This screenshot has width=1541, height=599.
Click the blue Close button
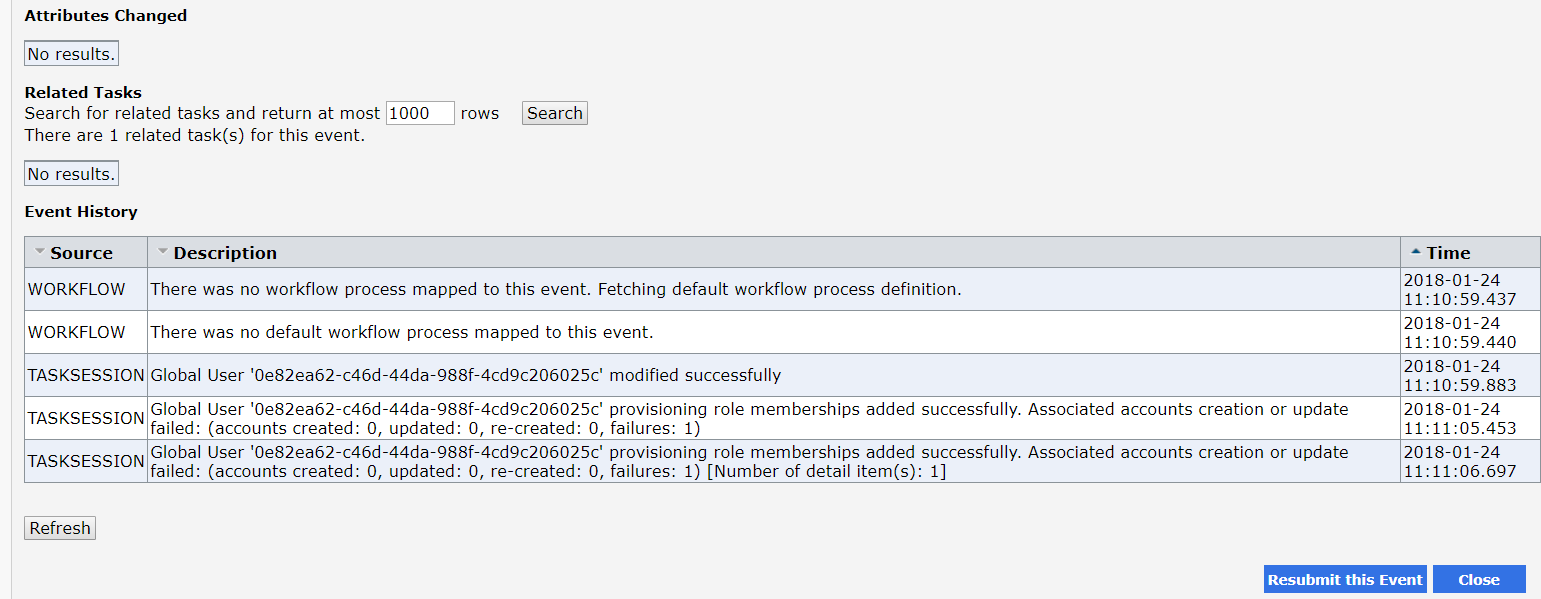coord(1479,579)
